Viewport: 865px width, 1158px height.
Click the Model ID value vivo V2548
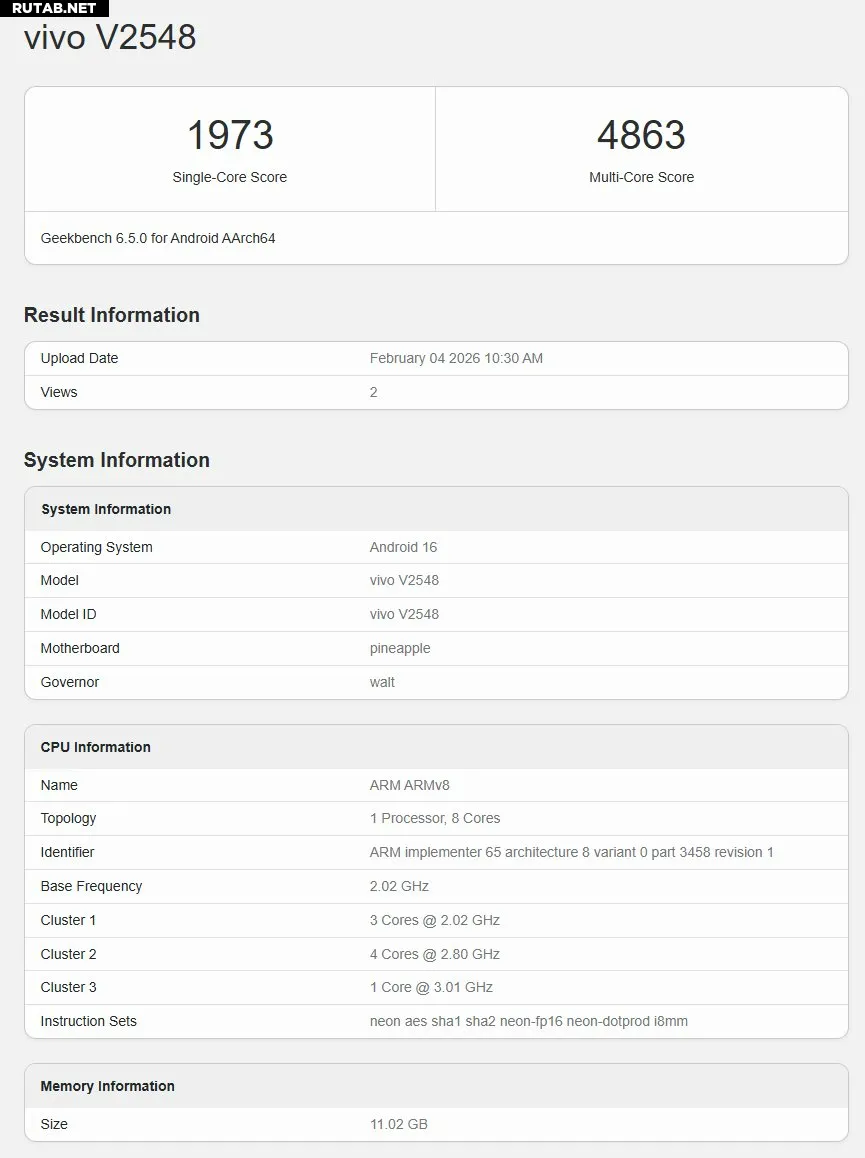click(x=404, y=614)
